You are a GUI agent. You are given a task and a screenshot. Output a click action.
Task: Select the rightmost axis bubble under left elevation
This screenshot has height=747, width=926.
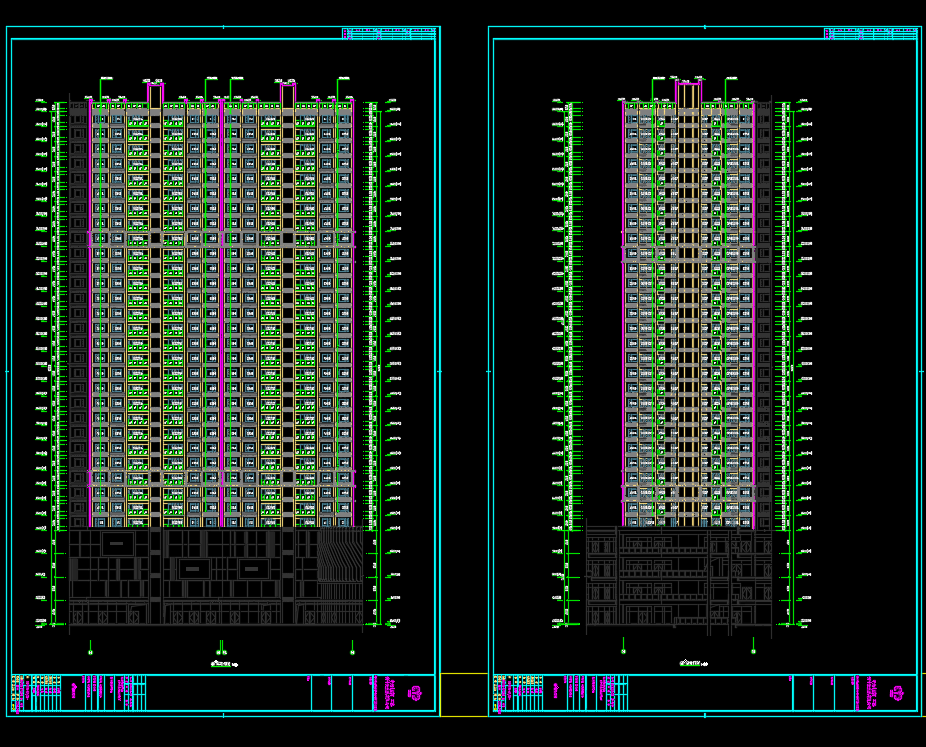[353, 653]
